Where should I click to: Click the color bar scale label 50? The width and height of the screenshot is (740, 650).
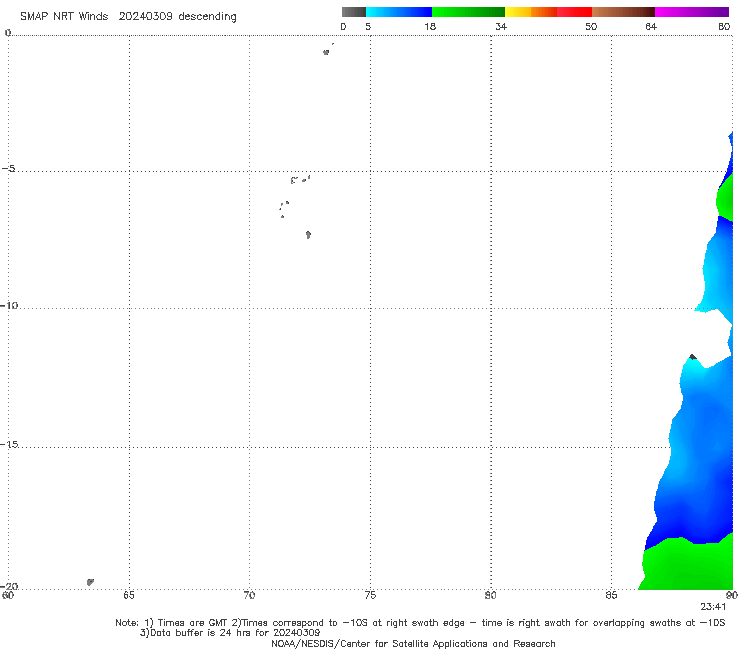click(591, 26)
